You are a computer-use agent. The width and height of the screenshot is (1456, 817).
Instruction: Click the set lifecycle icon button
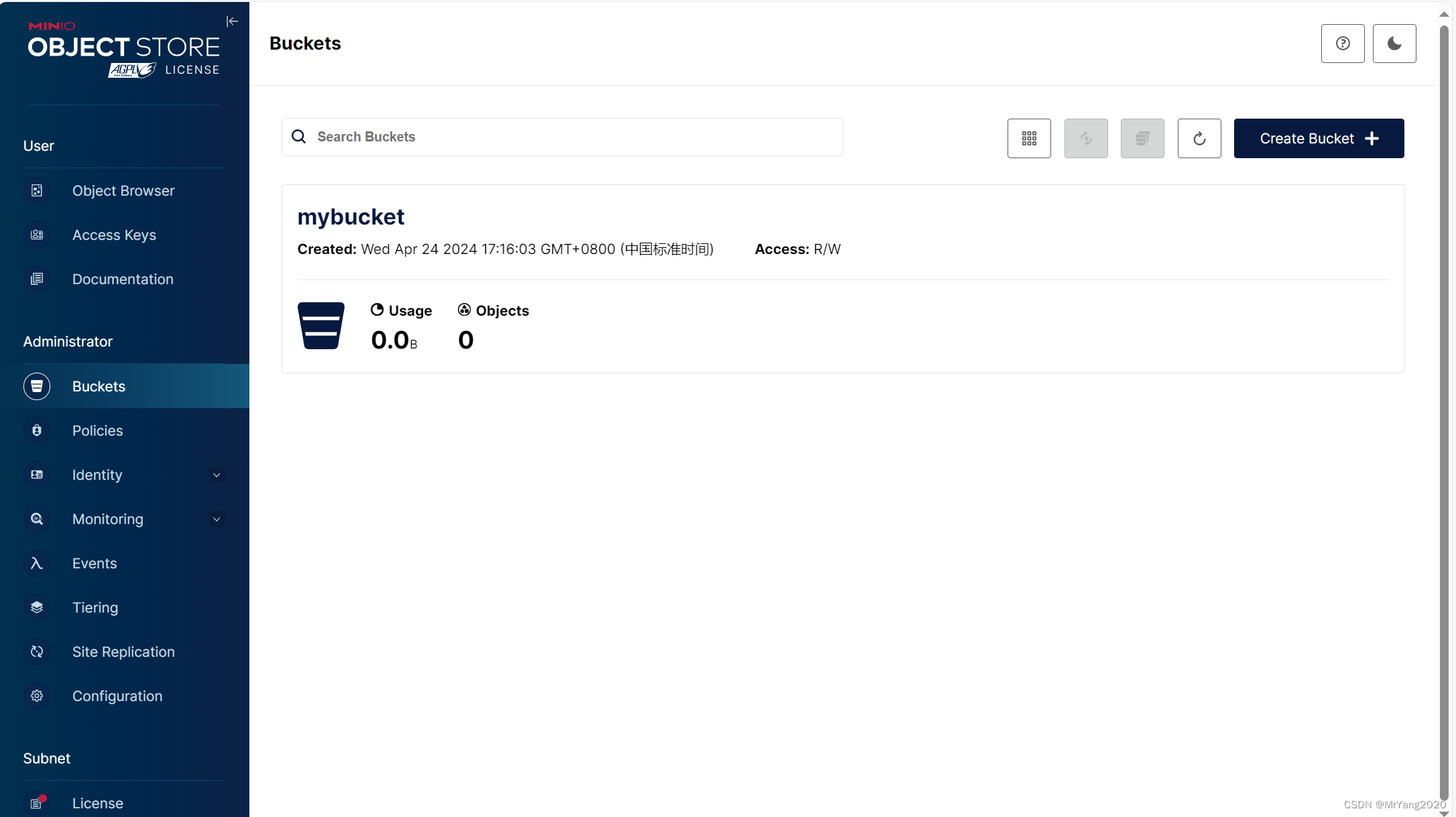click(x=1142, y=139)
